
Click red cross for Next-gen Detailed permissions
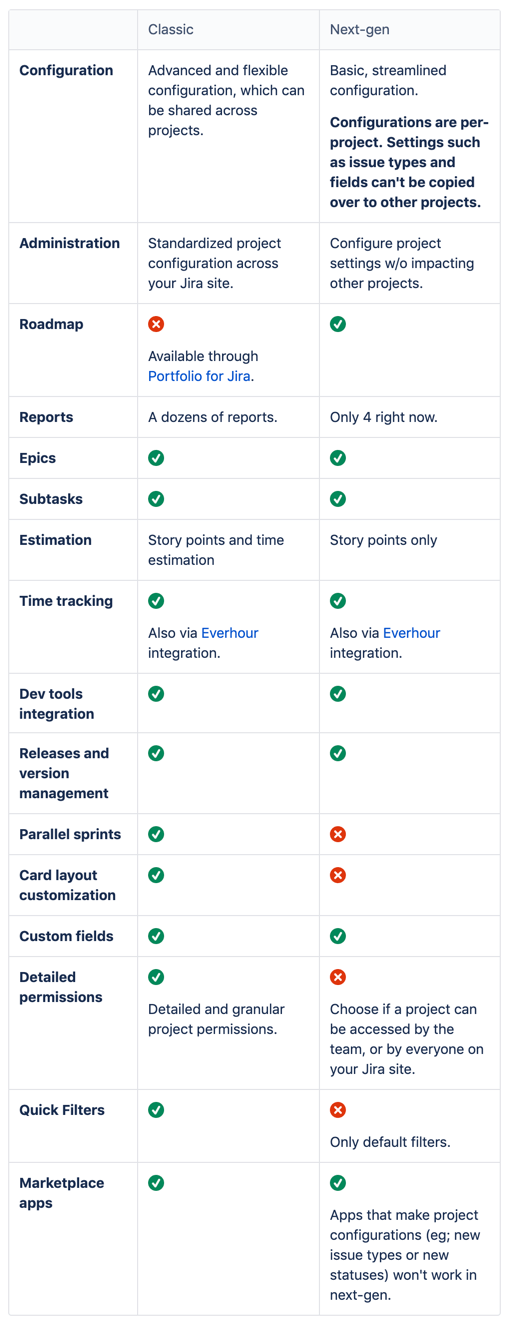(x=338, y=977)
